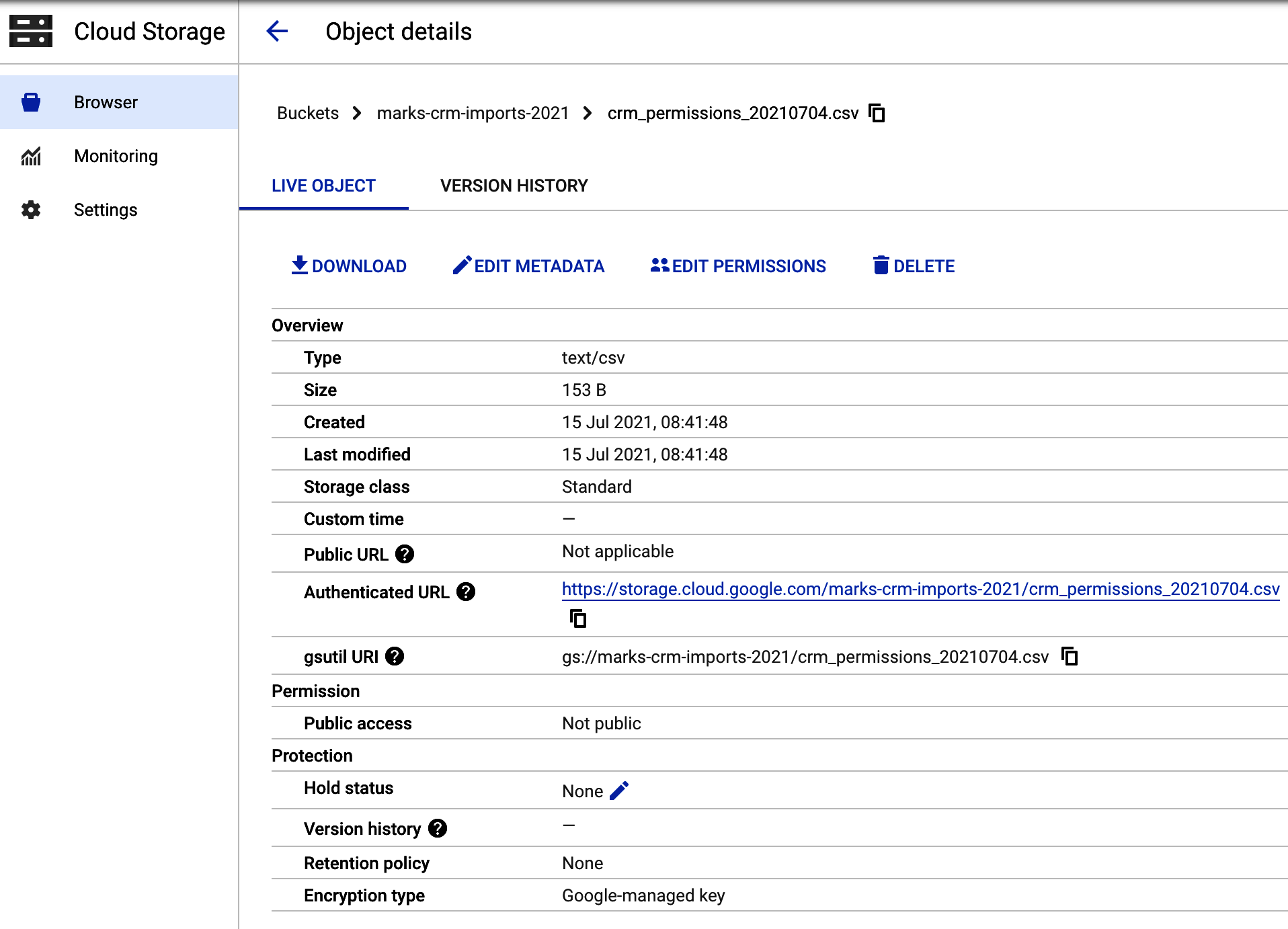
Task: Click the Monitoring chart icon
Action: coord(31,156)
